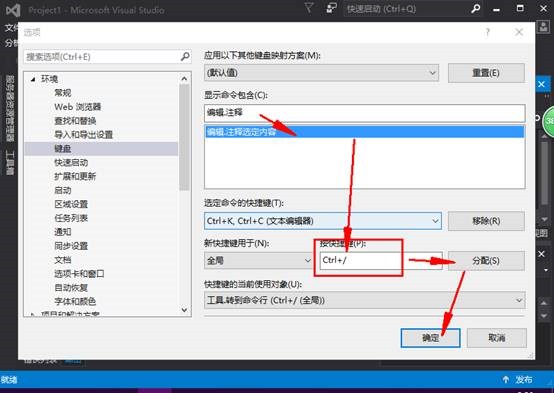This screenshot has height=393, width=554.
Task: Select 扩展和更新 in the options tree
Action: pos(75,176)
